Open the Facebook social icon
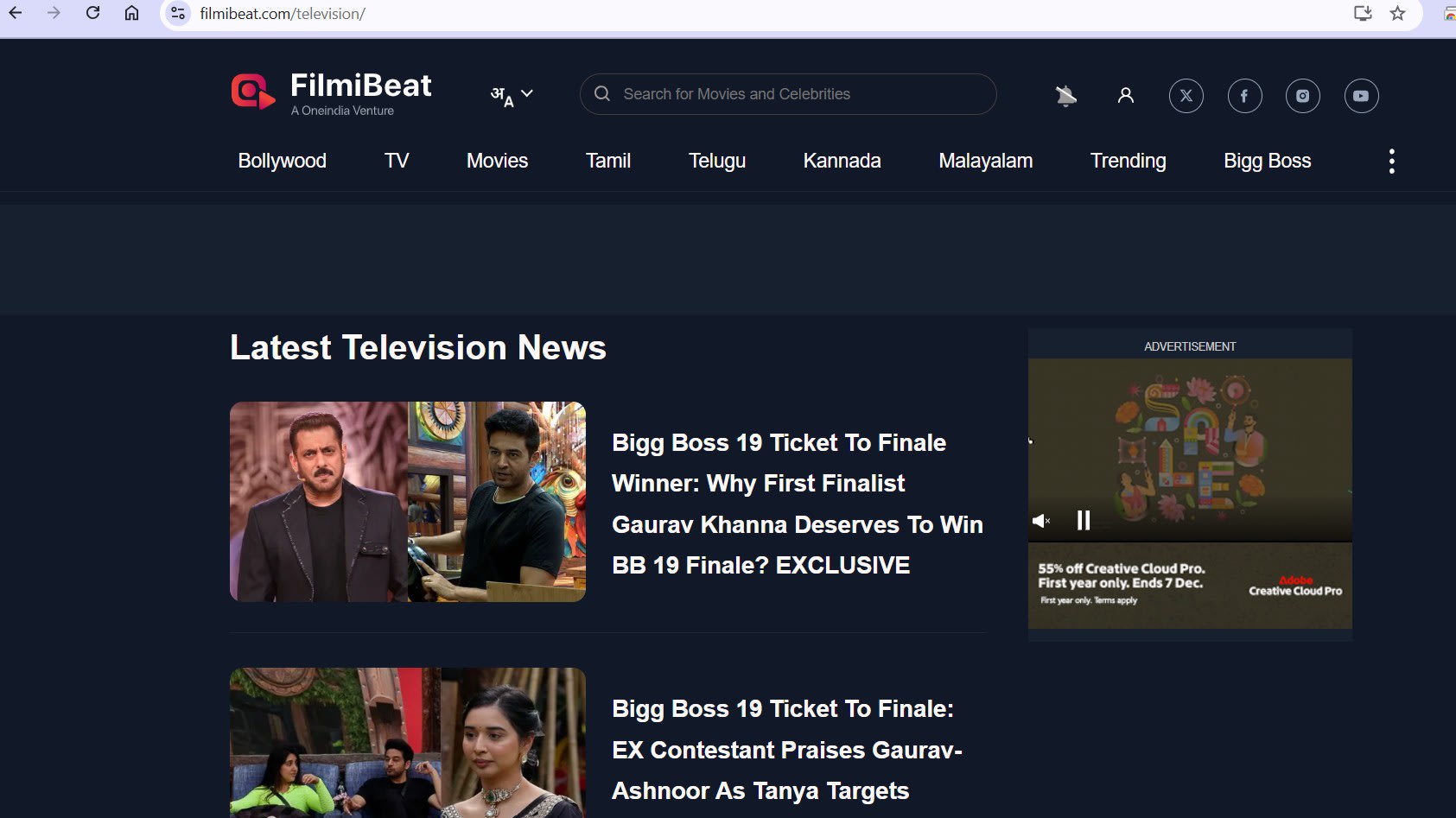The image size is (1456, 818). (x=1244, y=96)
